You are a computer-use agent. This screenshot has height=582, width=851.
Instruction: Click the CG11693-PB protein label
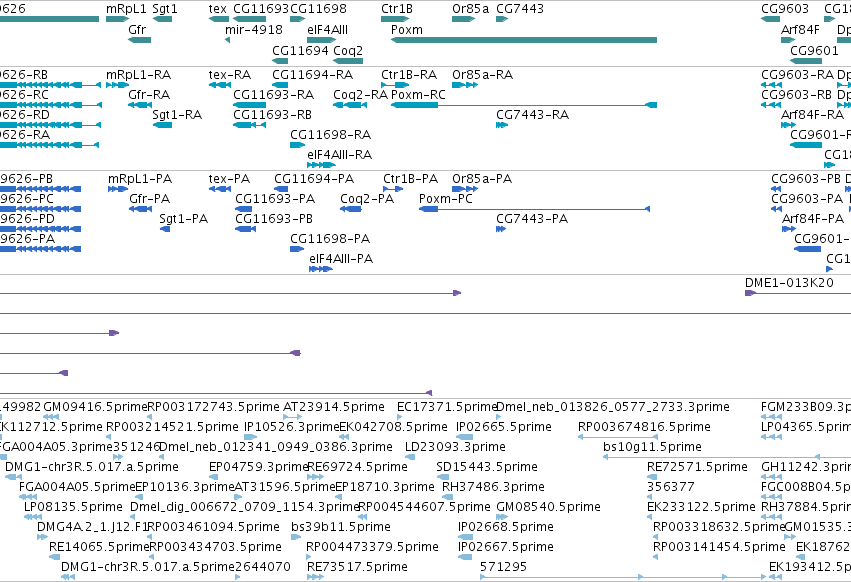274,219
